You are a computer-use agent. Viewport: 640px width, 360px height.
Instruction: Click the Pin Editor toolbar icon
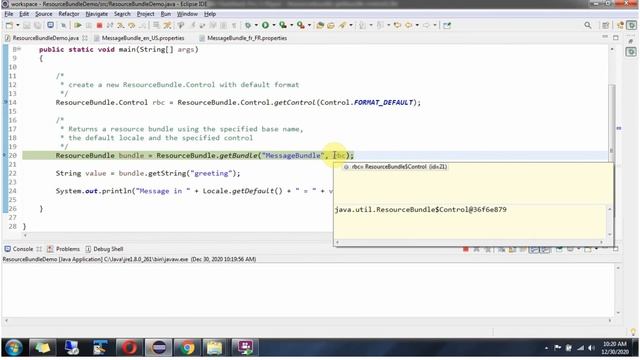point(447,25)
